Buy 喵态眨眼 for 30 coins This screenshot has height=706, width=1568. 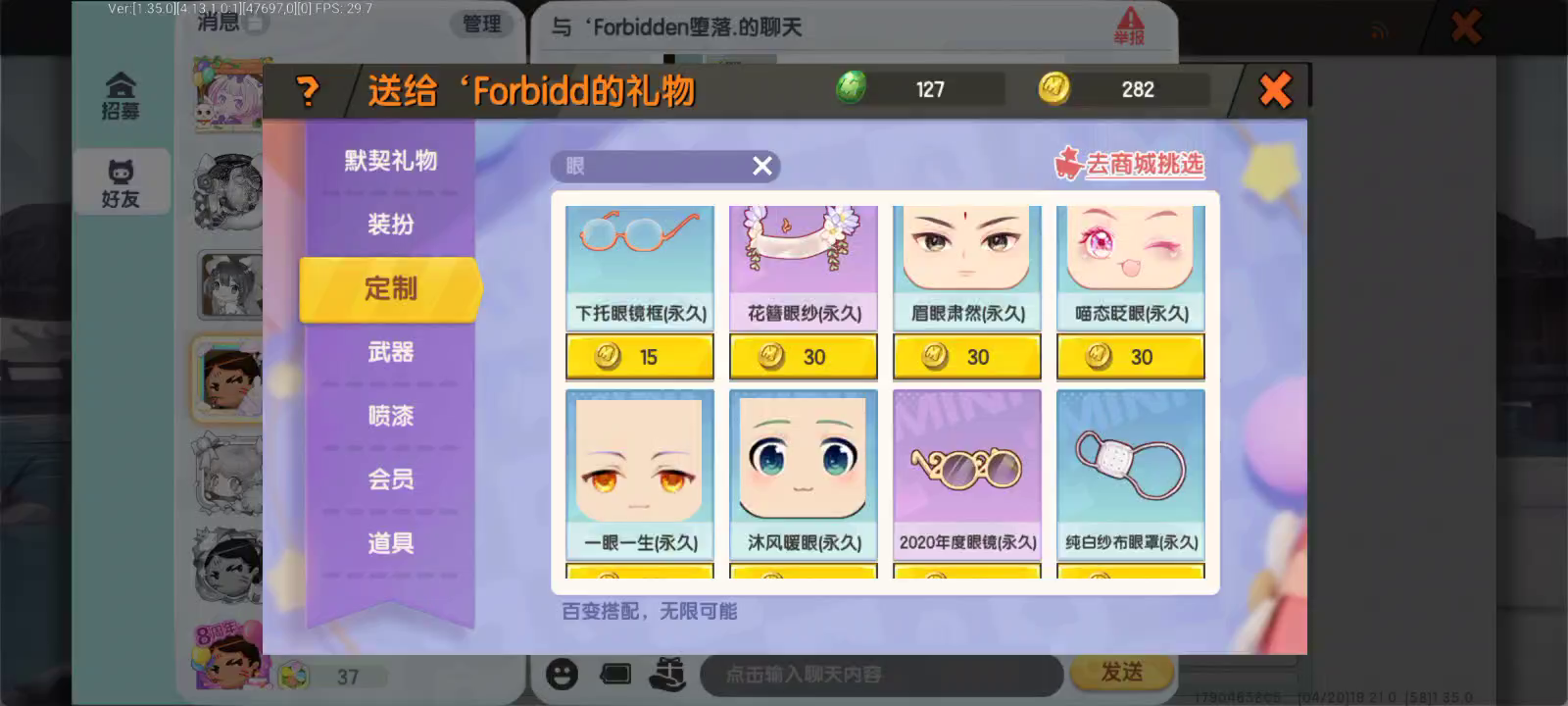tap(1131, 357)
